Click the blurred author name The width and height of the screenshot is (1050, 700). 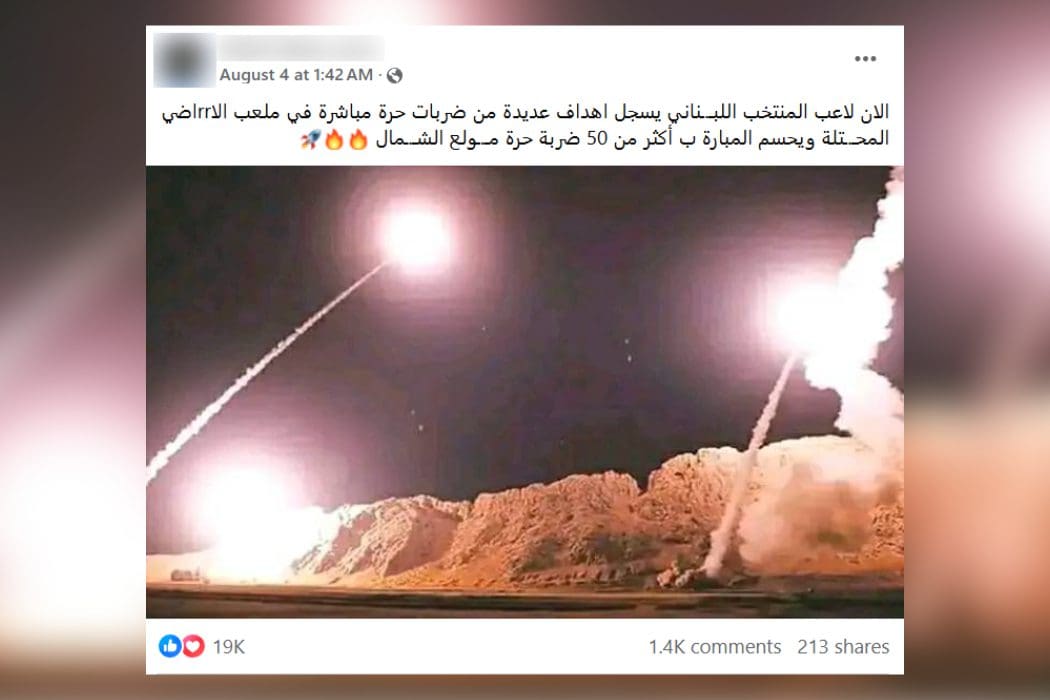pyautogui.click(x=301, y=48)
